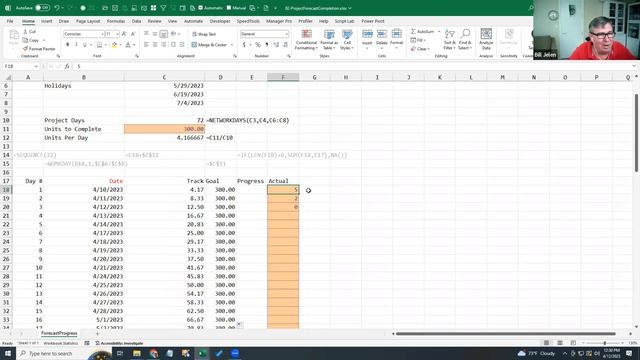Image resolution: width=640 pixels, height=360 pixels.
Task: Click the Increase Decimal icon
Action: pyautogui.click(x=276, y=45)
